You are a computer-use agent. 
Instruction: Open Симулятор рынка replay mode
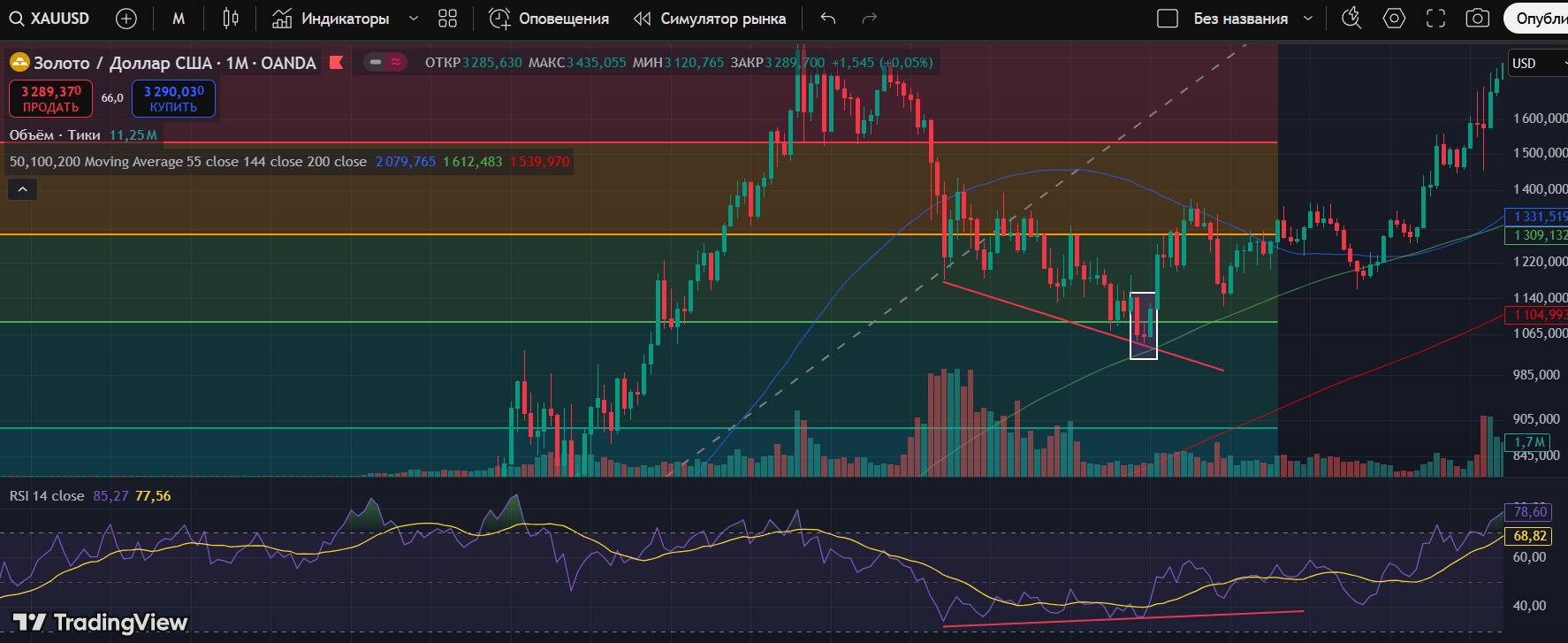tap(710, 19)
